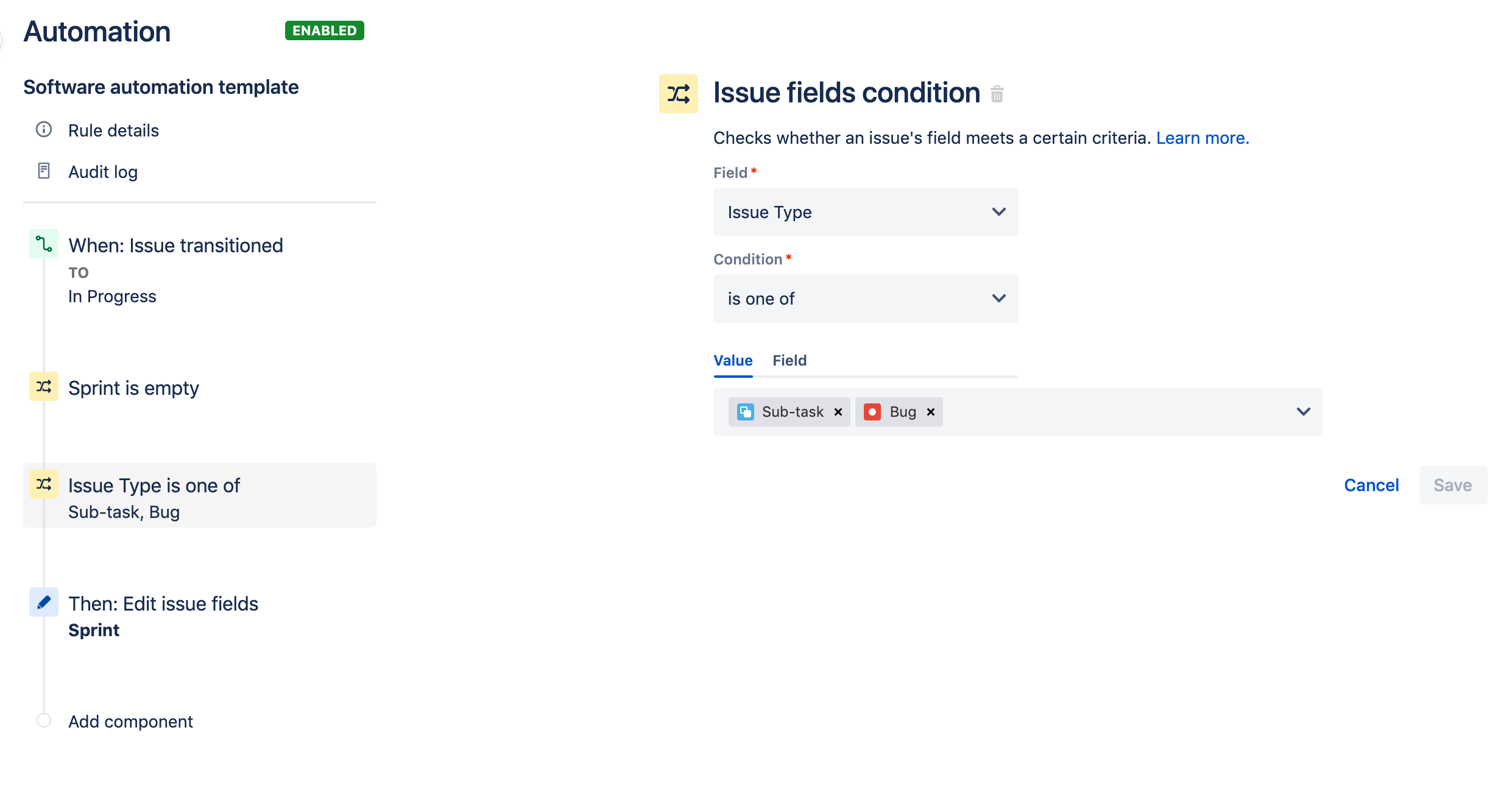Click the shuffle/condition icon on 'Sprint is empty'
Screen dimensions: 1512x808
[43, 387]
